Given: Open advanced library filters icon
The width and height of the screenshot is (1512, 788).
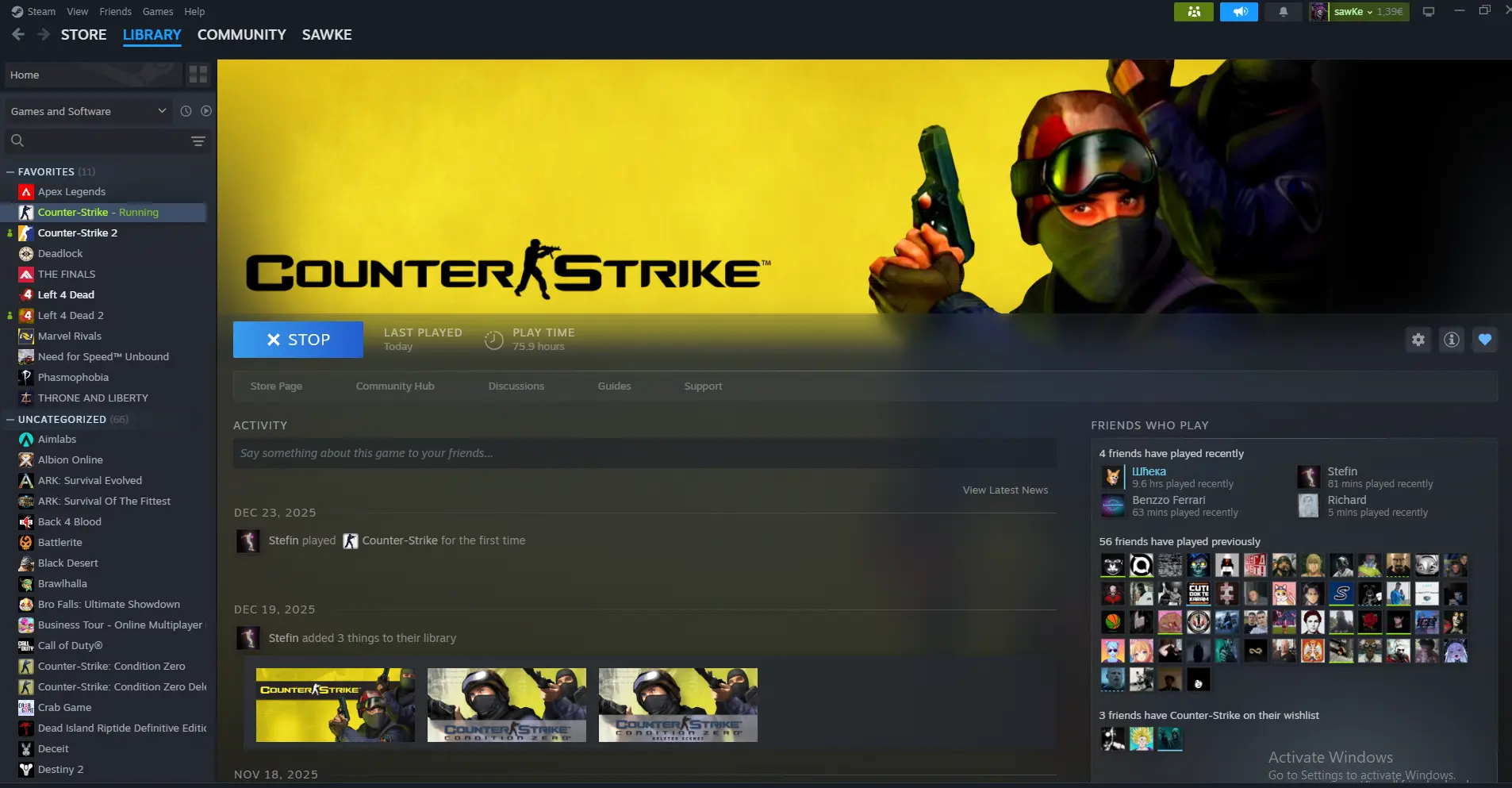Looking at the screenshot, I should [x=198, y=141].
